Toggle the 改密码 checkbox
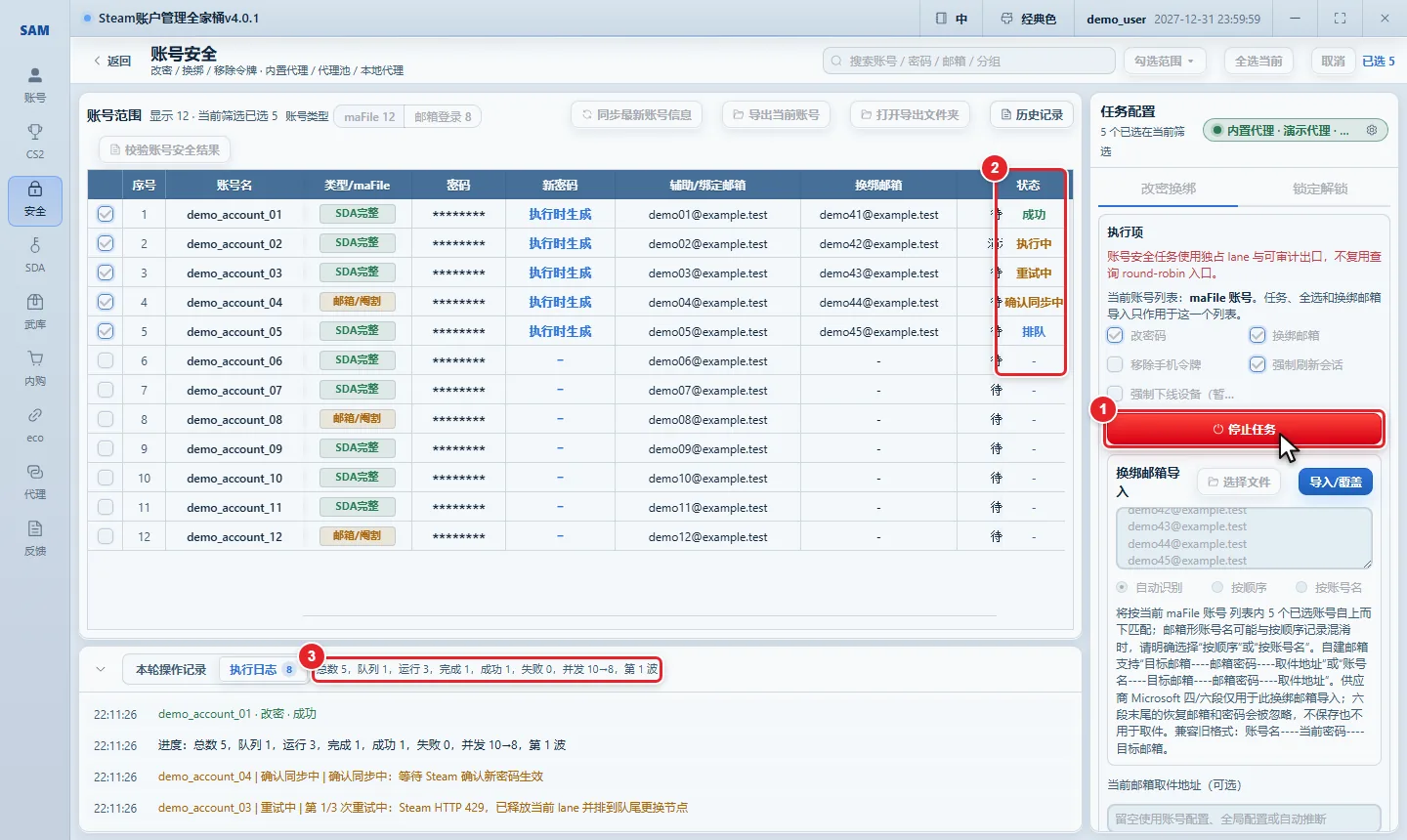Image resolution: width=1407 pixels, height=840 pixels. pyautogui.click(x=1115, y=335)
